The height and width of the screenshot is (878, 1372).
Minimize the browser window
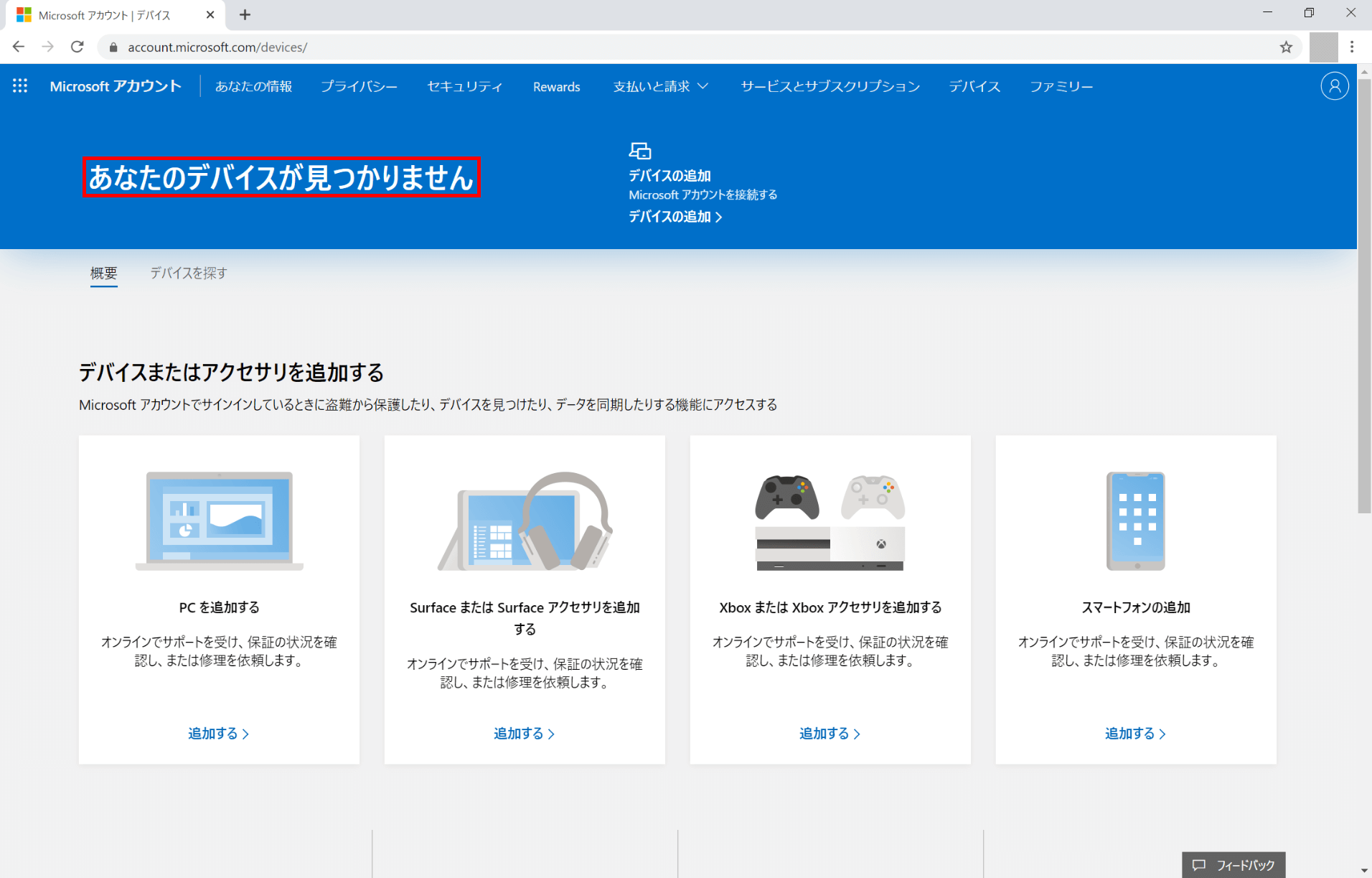(x=1267, y=13)
